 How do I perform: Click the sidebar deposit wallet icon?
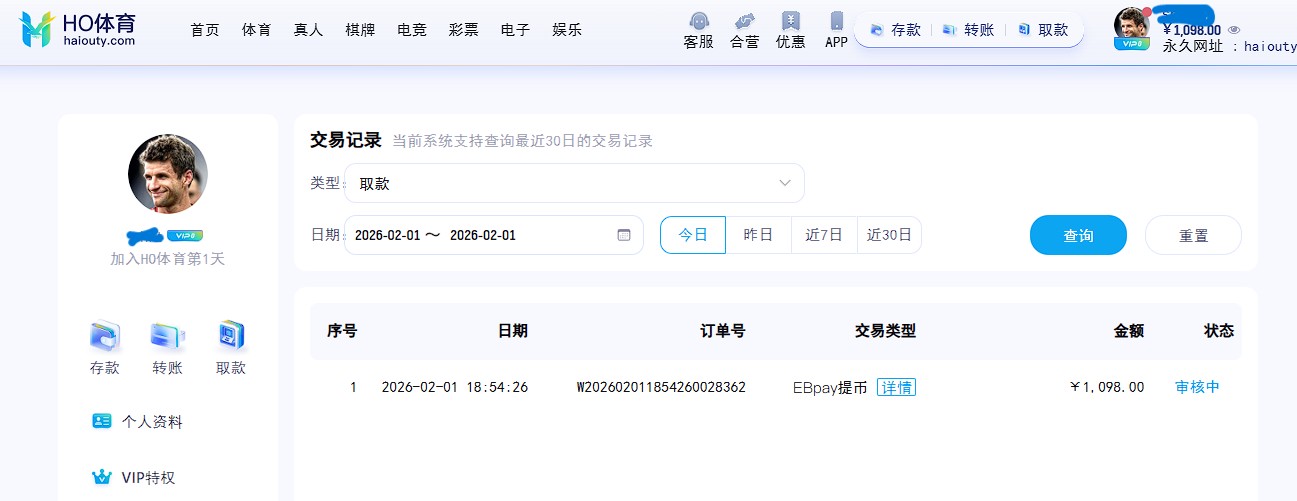(105, 336)
